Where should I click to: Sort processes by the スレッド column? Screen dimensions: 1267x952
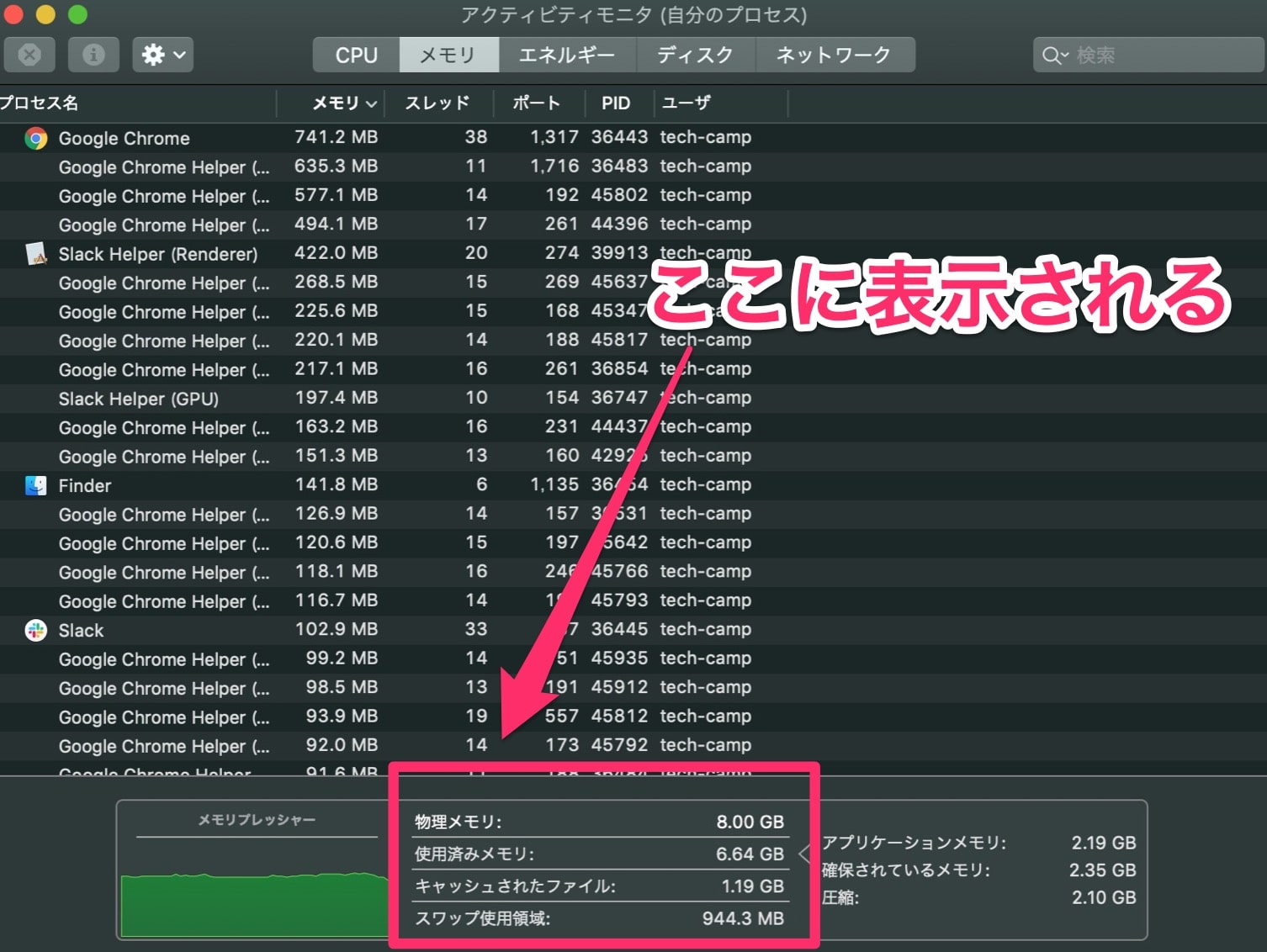pyautogui.click(x=437, y=103)
